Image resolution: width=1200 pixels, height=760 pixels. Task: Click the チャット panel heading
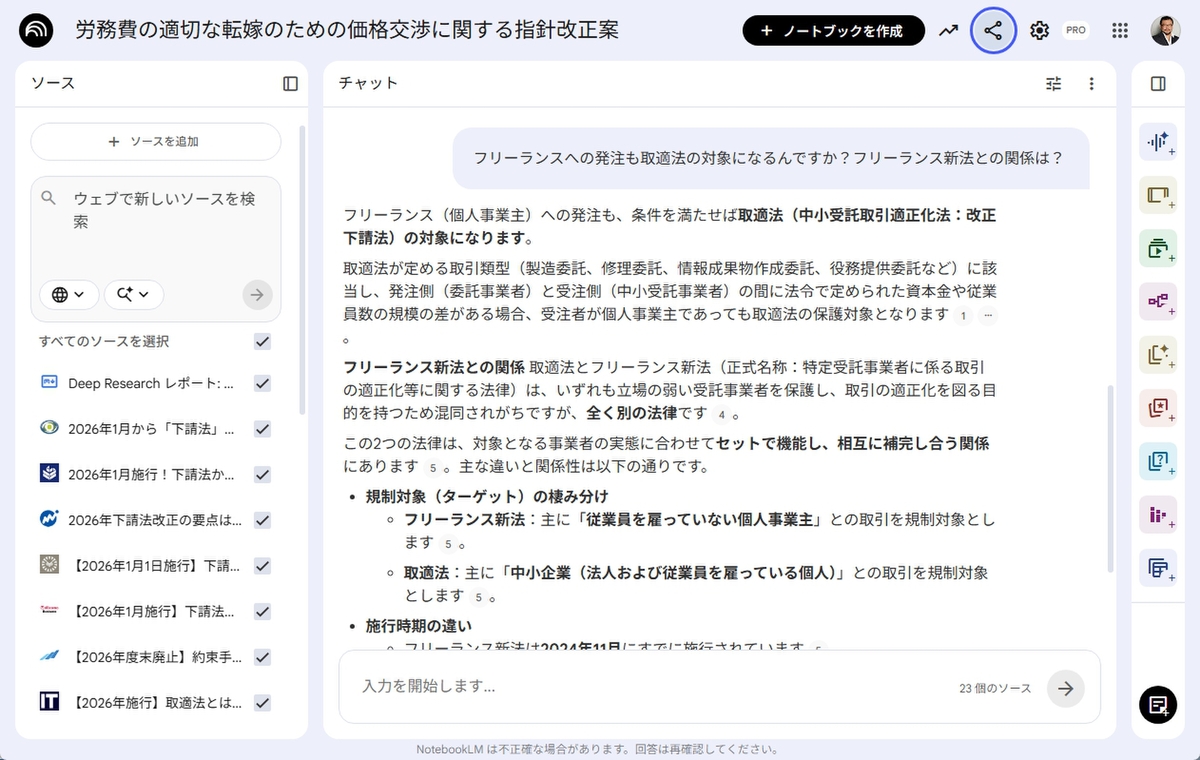[x=368, y=83]
